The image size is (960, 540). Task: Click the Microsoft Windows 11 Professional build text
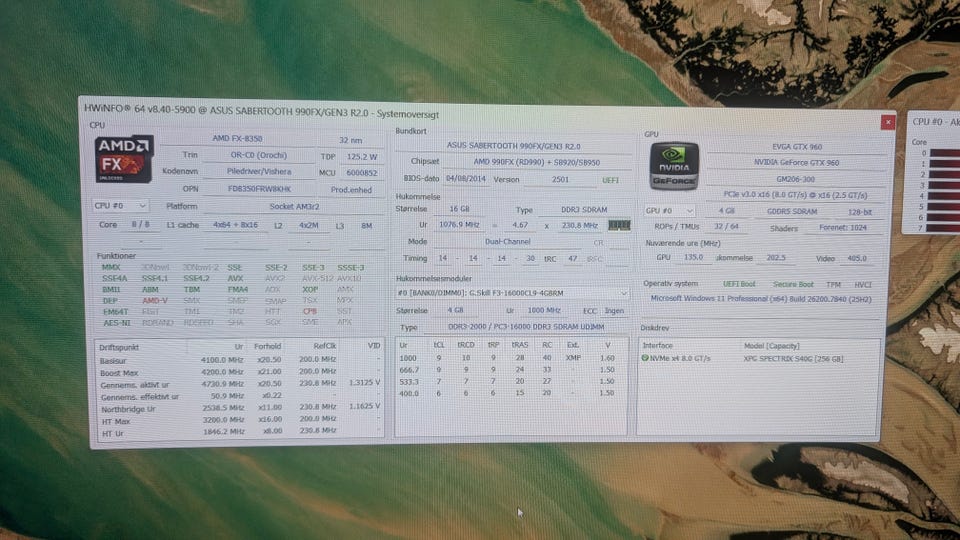761,299
